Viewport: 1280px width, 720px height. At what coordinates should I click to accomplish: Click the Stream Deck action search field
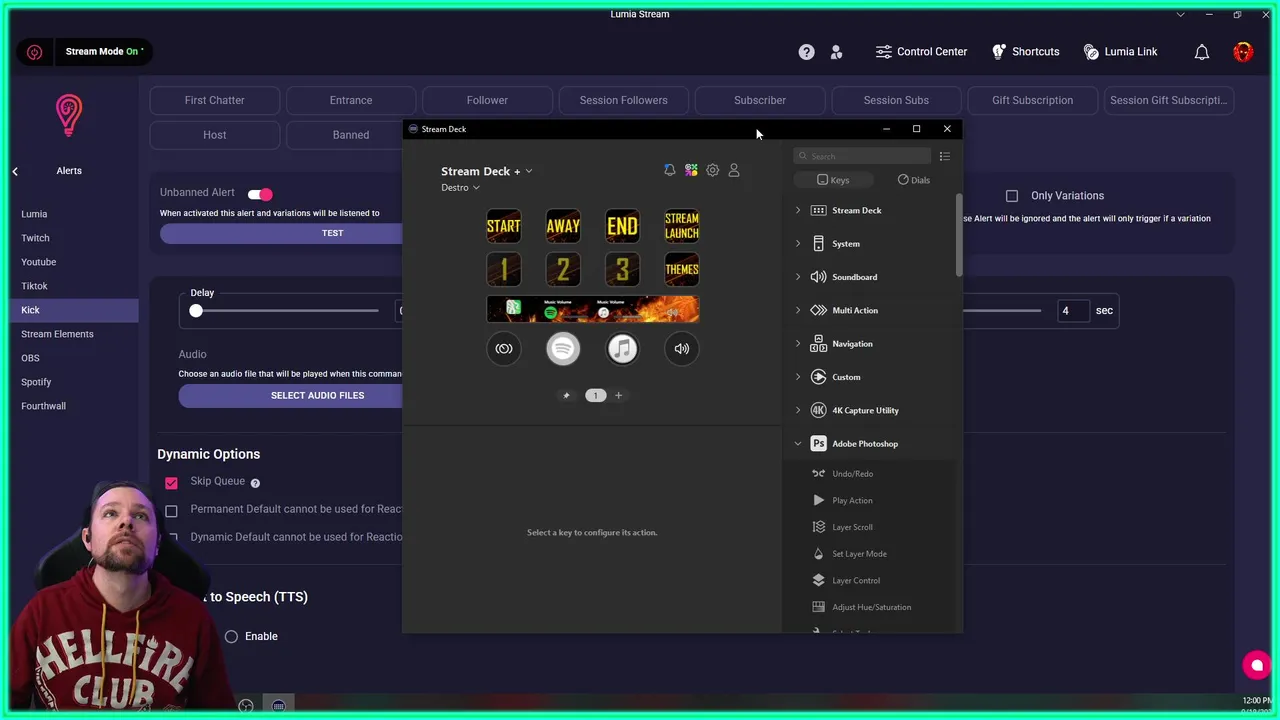[x=863, y=156]
